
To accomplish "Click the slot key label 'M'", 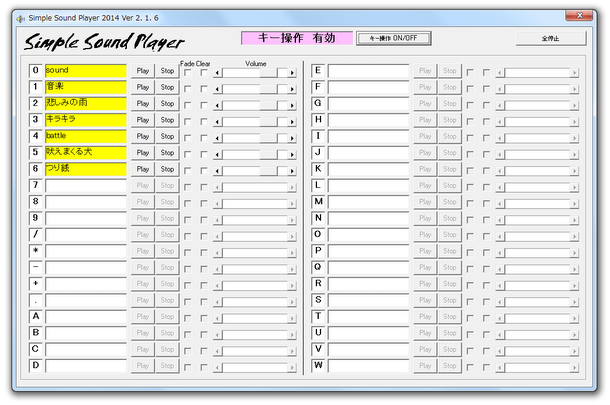I will pos(318,202).
